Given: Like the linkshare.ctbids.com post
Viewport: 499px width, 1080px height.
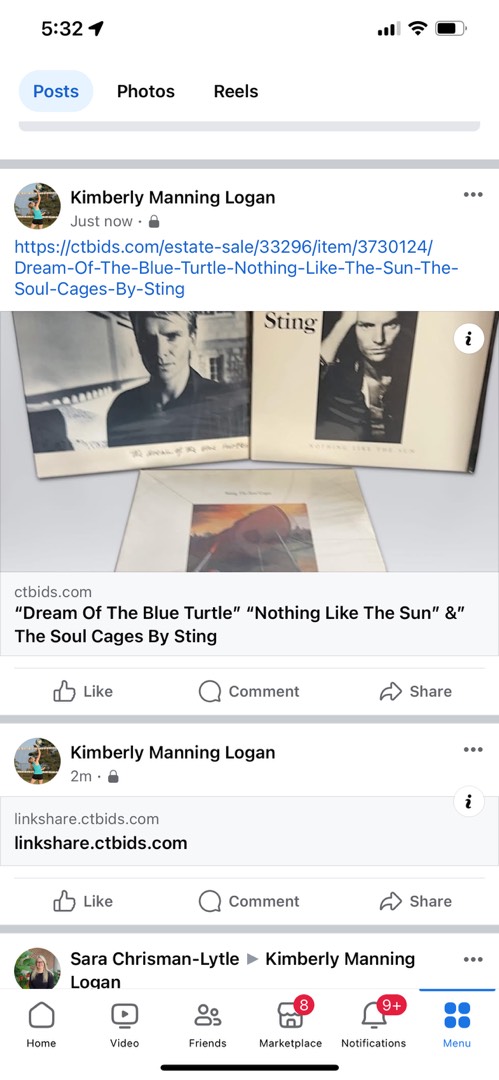Looking at the screenshot, I should (x=83, y=901).
